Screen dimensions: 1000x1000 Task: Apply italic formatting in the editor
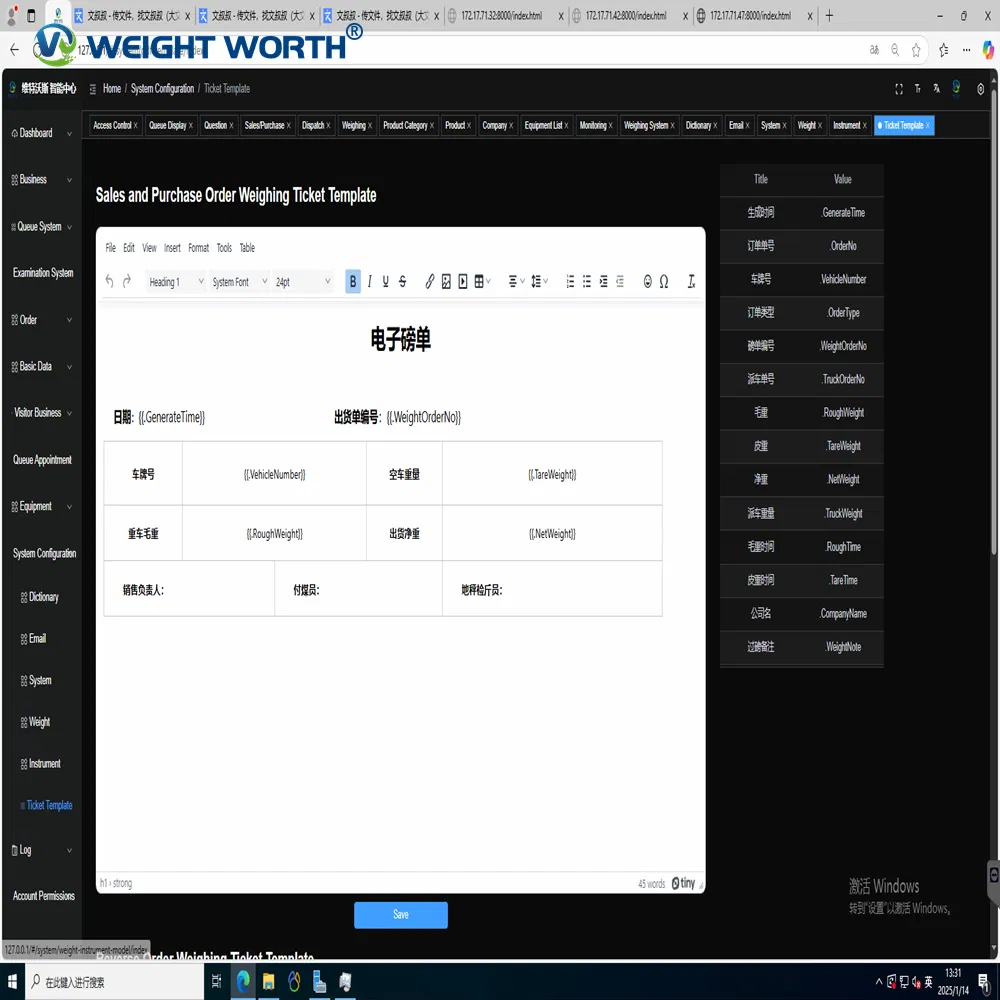(x=369, y=281)
